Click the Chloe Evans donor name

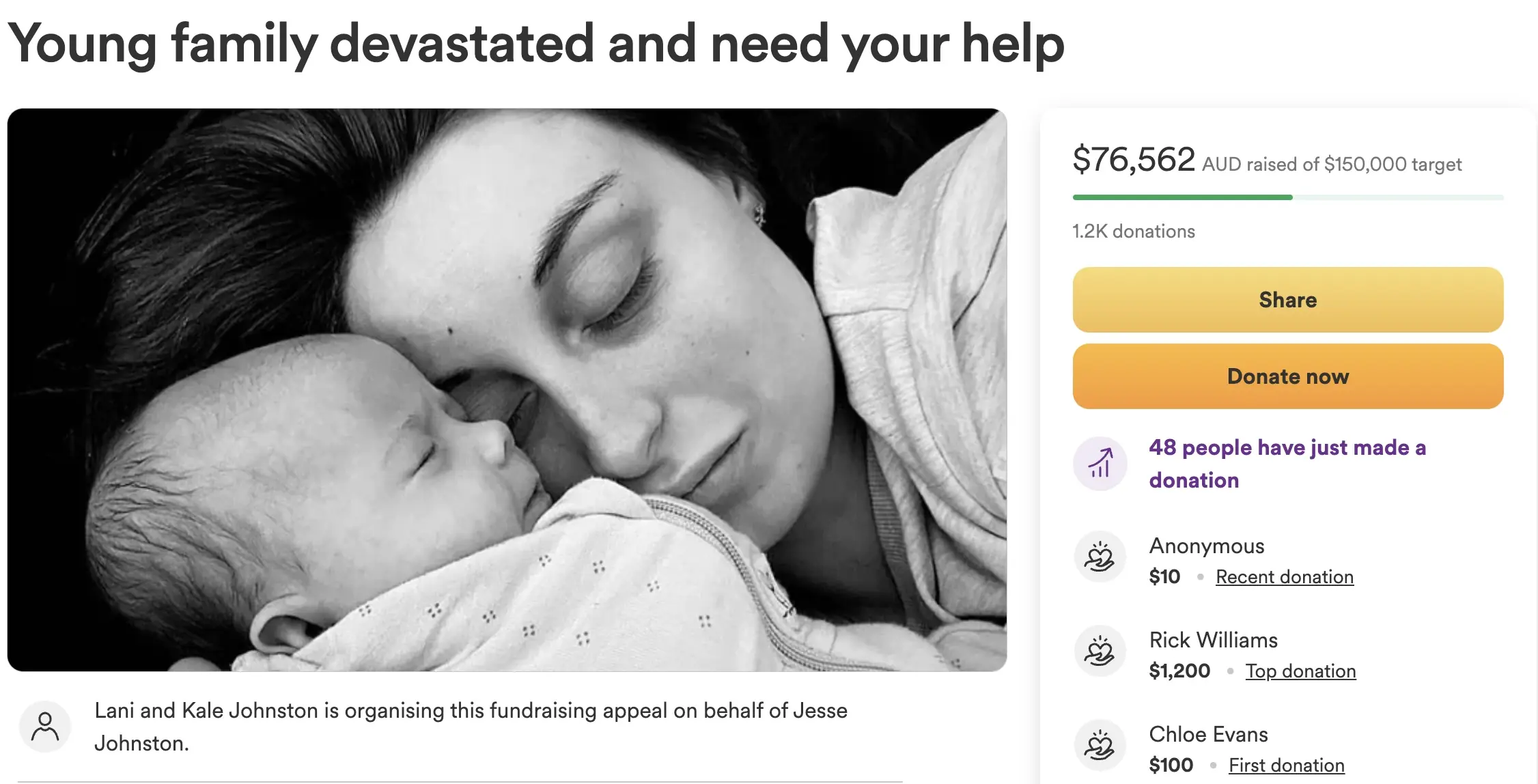point(1208,734)
